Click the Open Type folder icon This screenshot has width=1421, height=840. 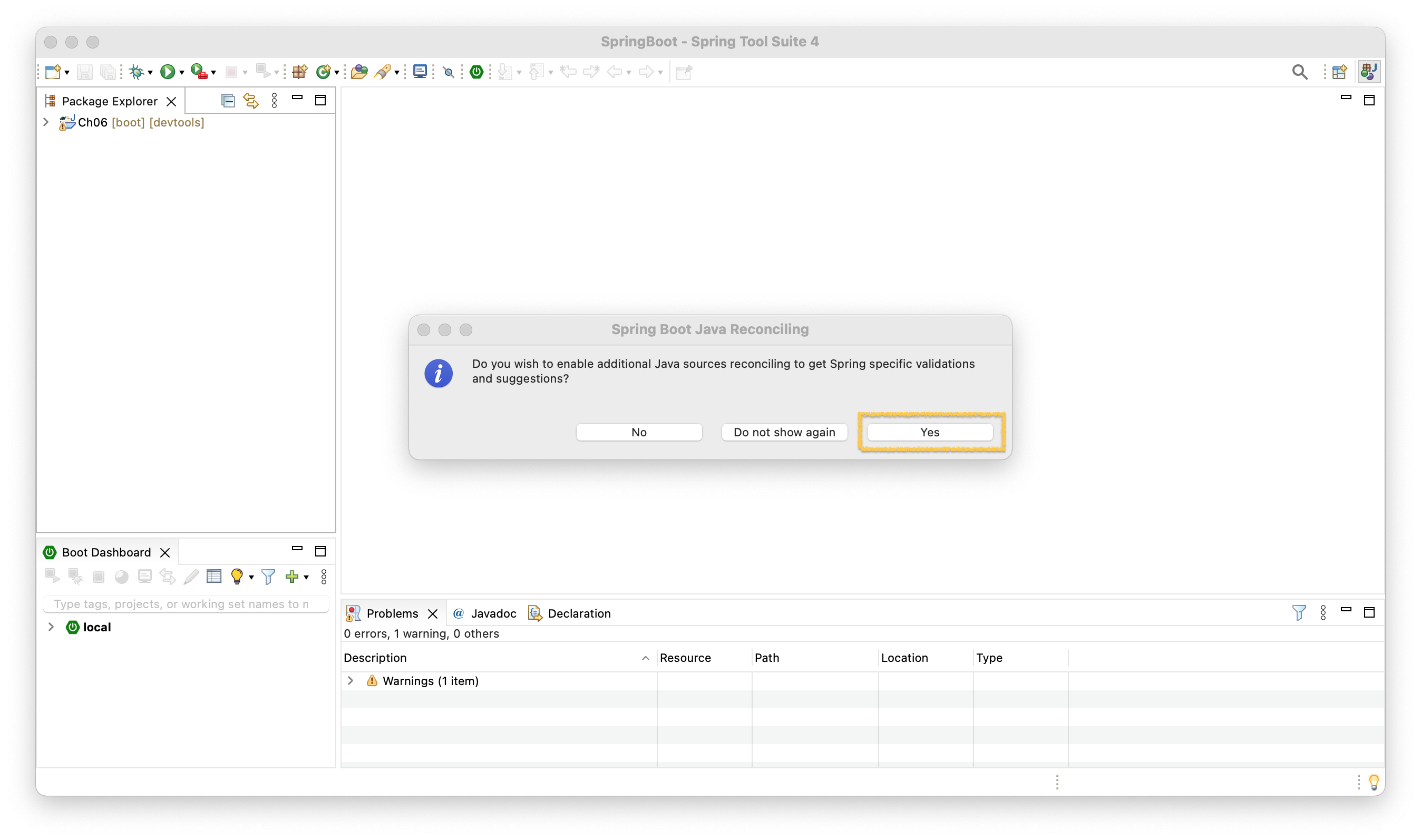click(359, 72)
